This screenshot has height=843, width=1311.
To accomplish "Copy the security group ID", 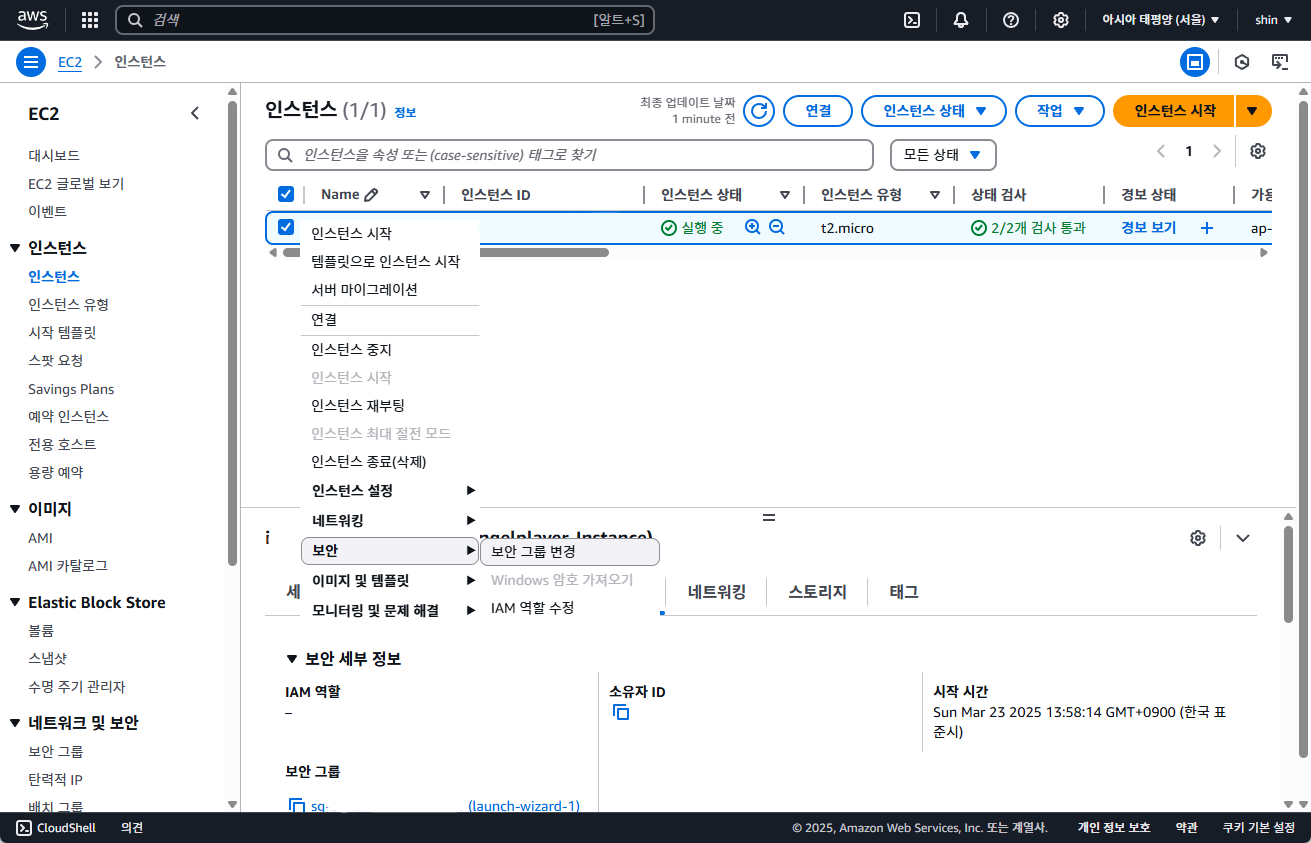I will (x=297, y=805).
